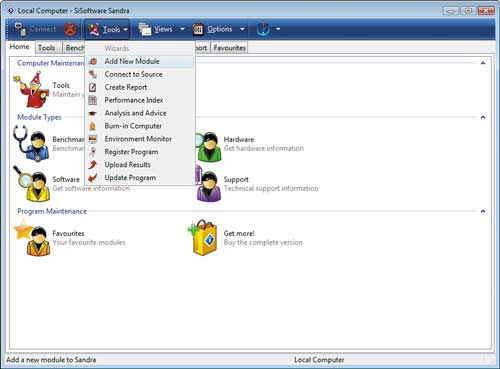500x369 pixels.
Task: Collapse the Program Maintenance section
Action: [x=483, y=211]
